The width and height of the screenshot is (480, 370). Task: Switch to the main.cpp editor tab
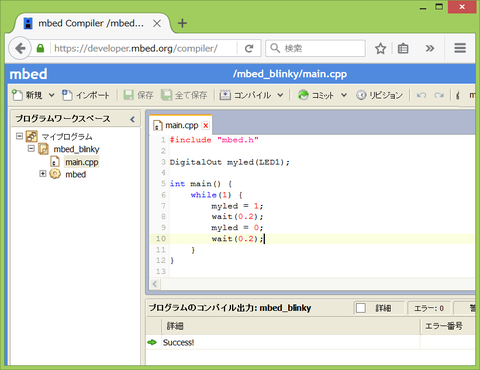pos(182,125)
